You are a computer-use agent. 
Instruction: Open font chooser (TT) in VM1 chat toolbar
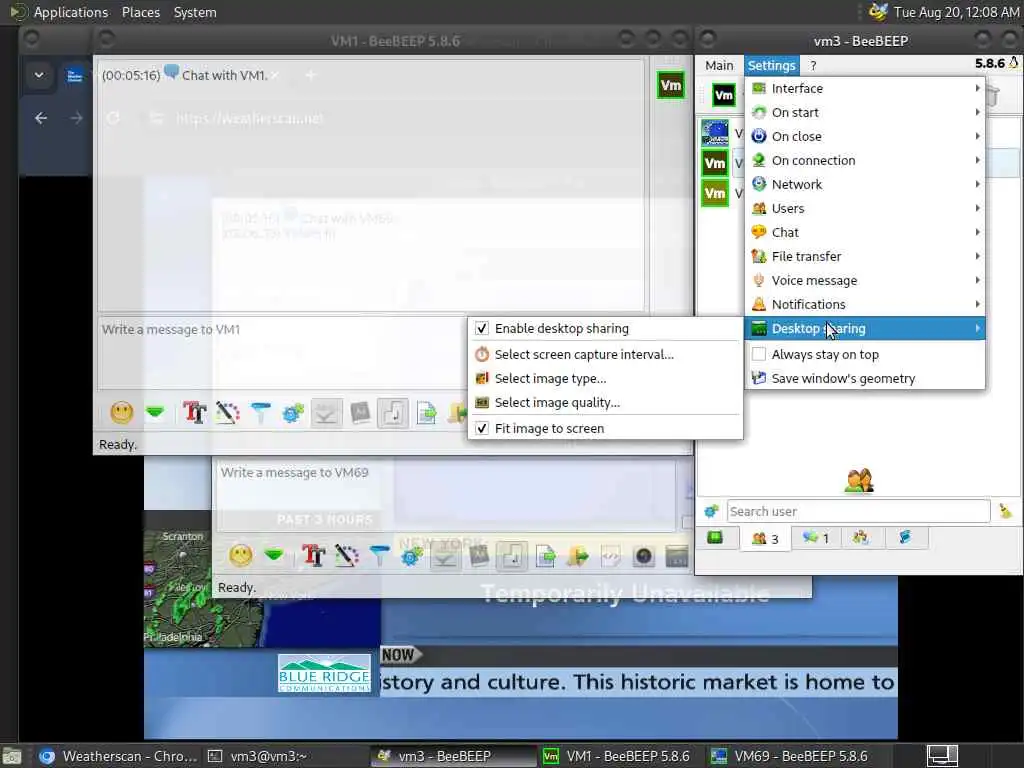(195, 412)
